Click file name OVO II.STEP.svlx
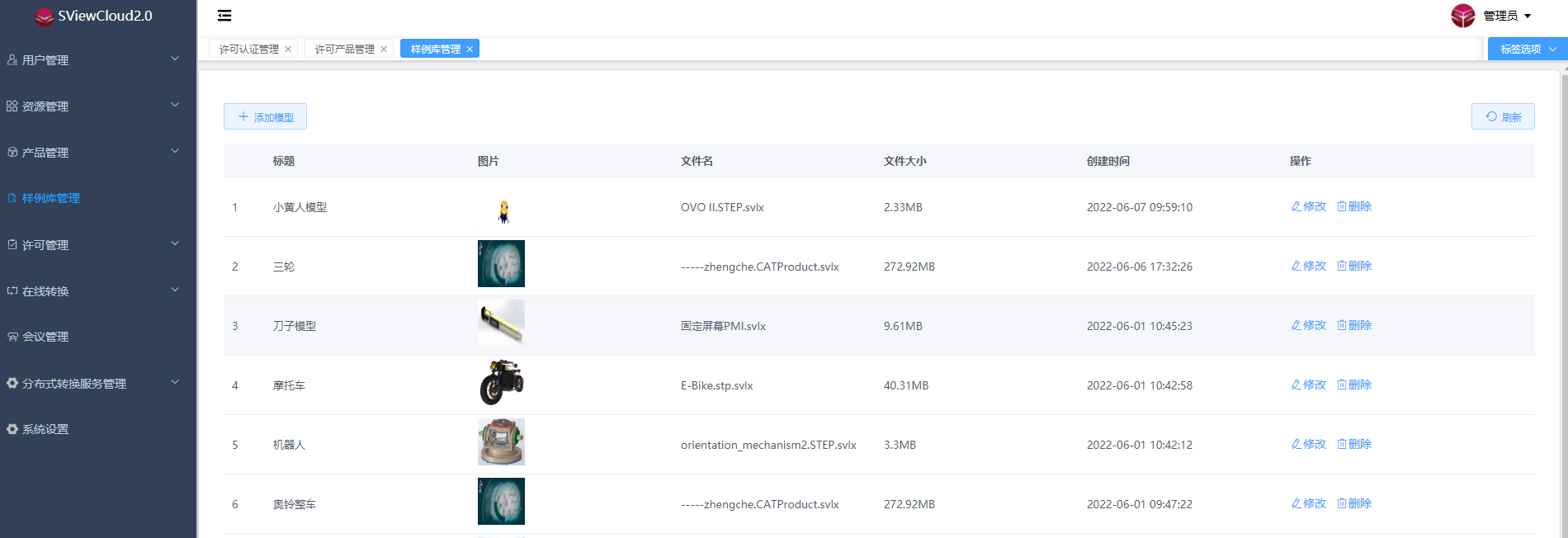This screenshot has width=1568, height=538. [x=722, y=207]
